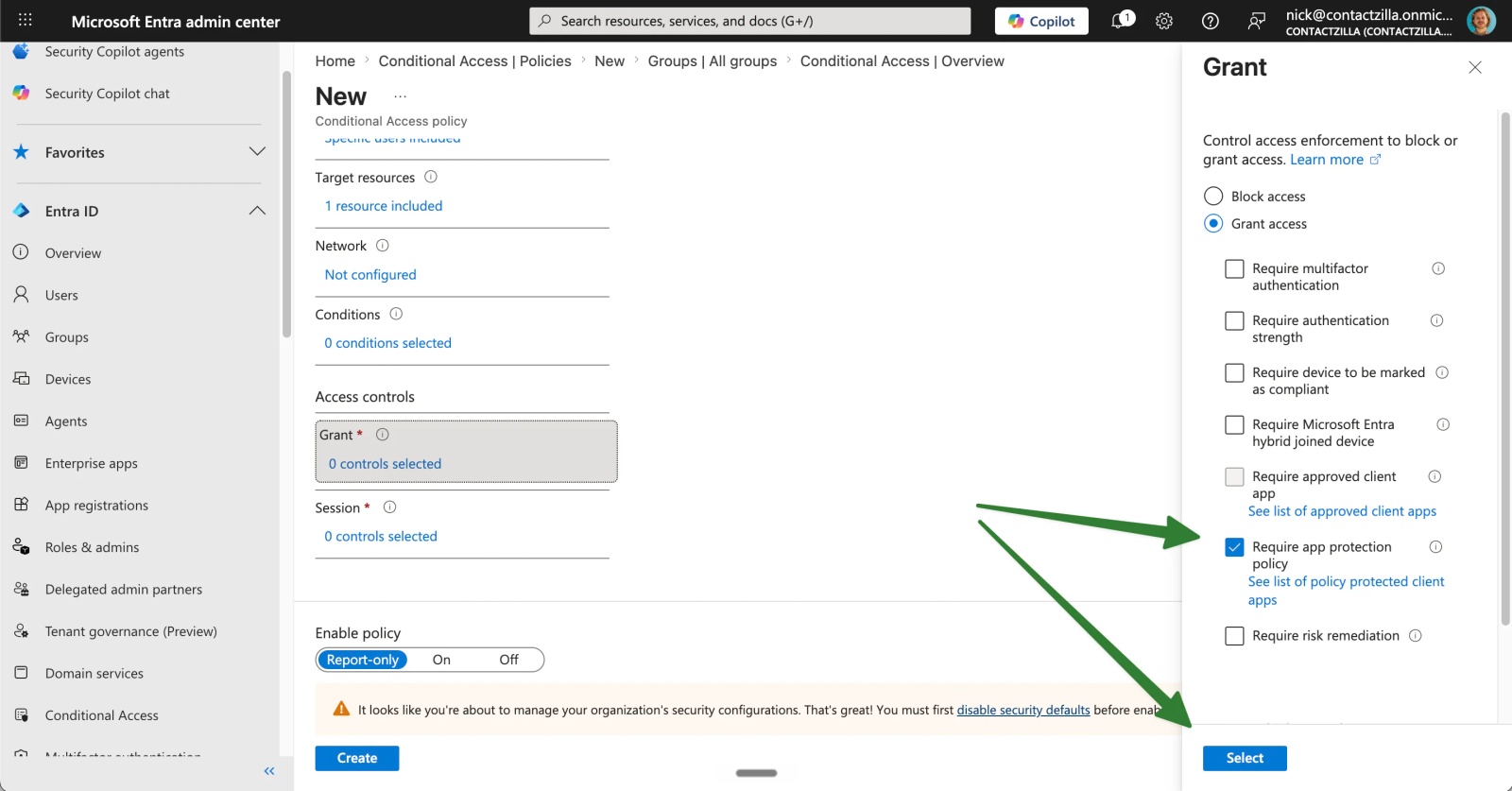Open the apps grid waffle menu
The image size is (1512, 791).
(x=26, y=21)
